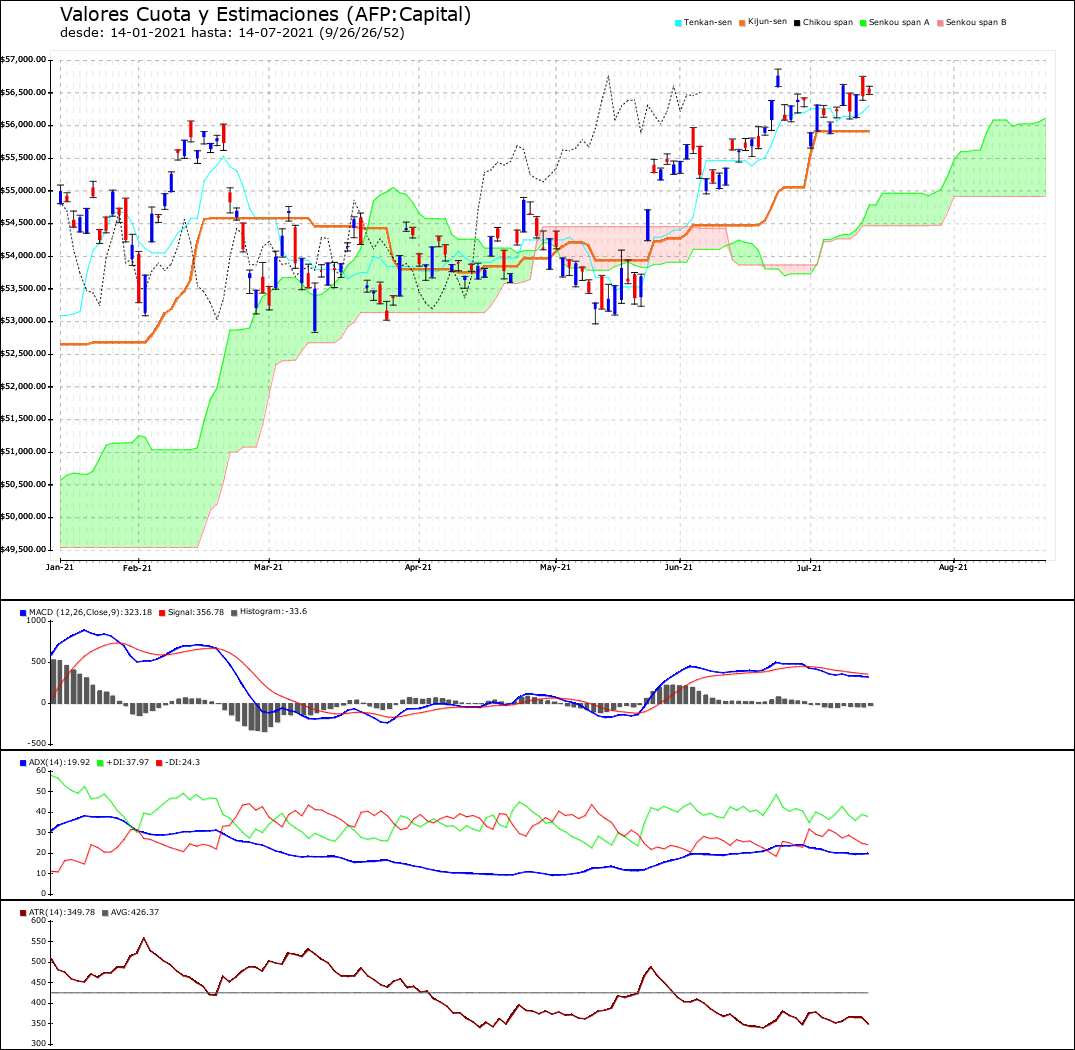
Task: Click the -DI red legend marker
Action: pyautogui.click(x=160, y=763)
